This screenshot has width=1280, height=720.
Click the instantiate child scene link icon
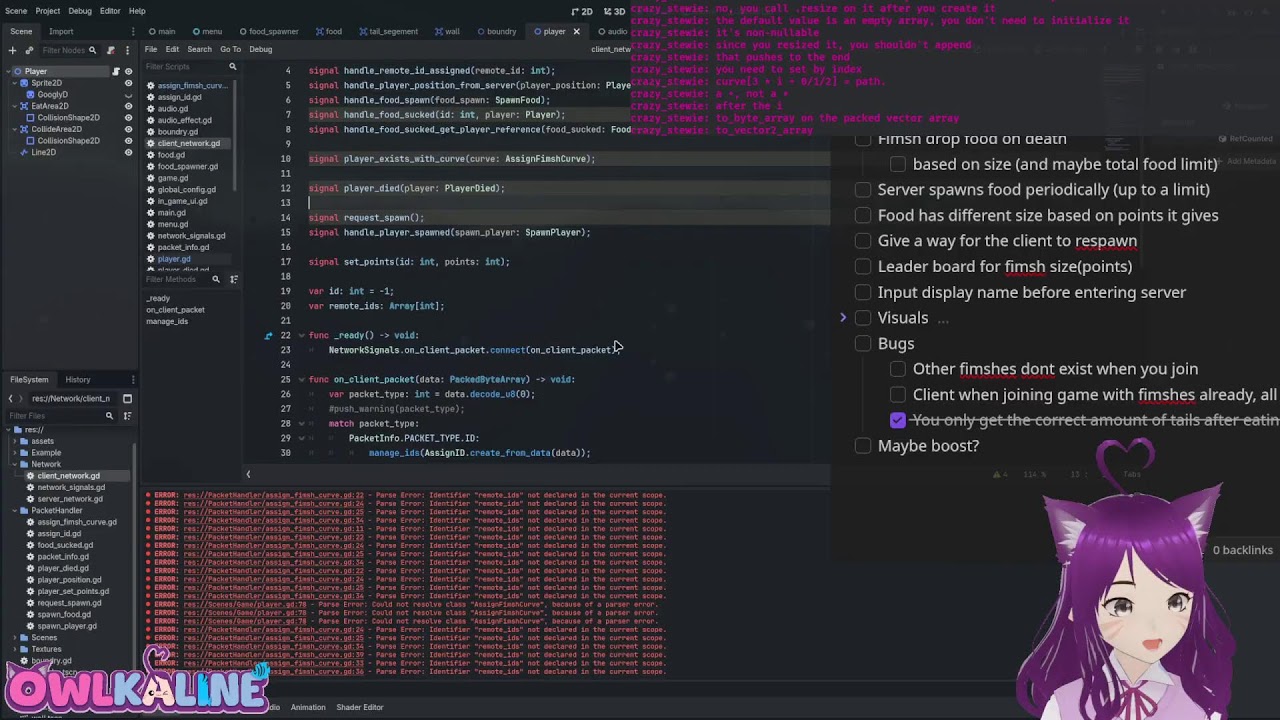(28, 50)
